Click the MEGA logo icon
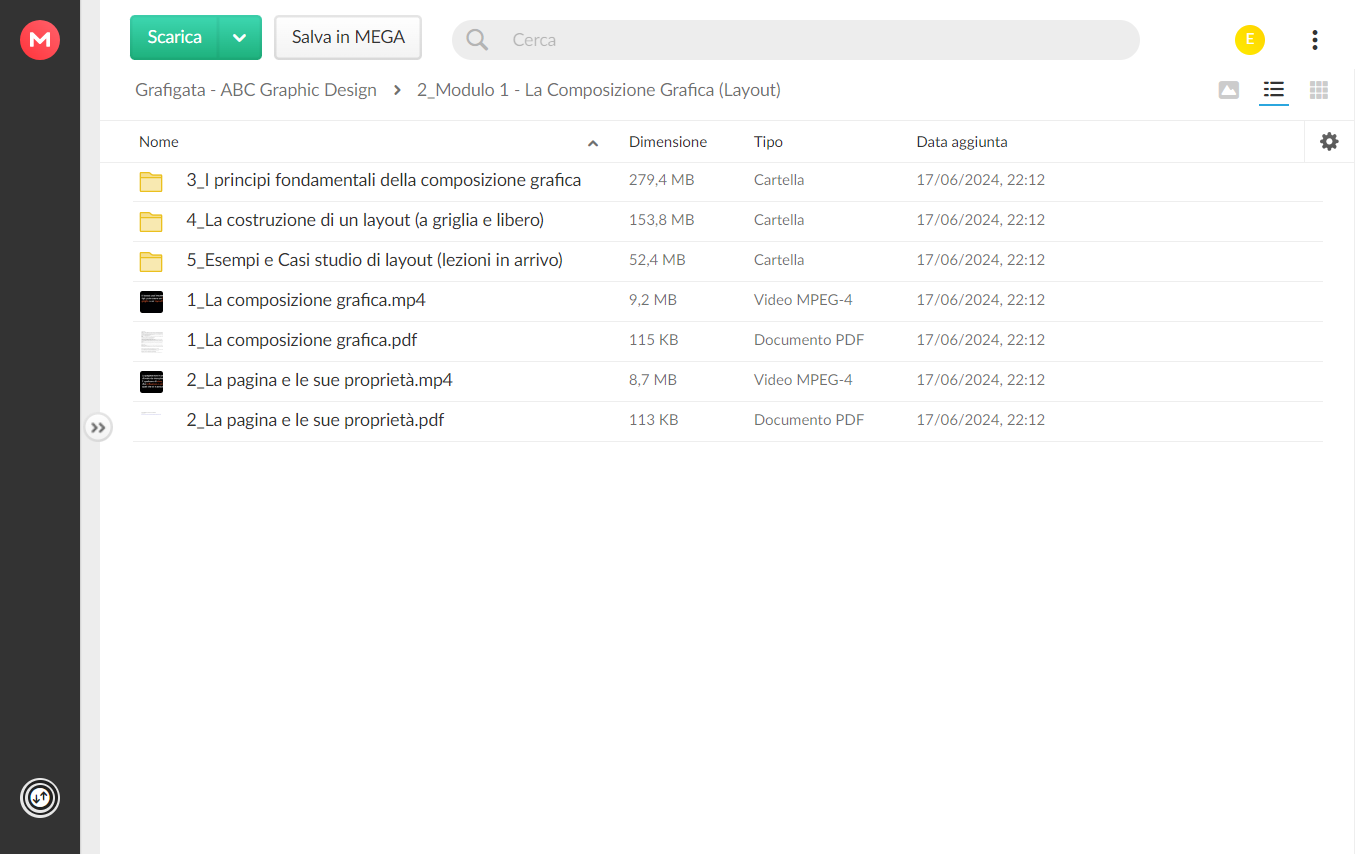The width and height of the screenshot is (1355, 854). tap(40, 40)
